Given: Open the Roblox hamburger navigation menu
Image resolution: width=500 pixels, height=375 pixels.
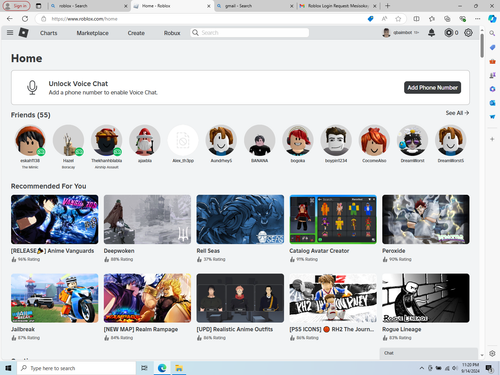Looking at the screenshot, I should pyautogui.click(x=10, y=33).
